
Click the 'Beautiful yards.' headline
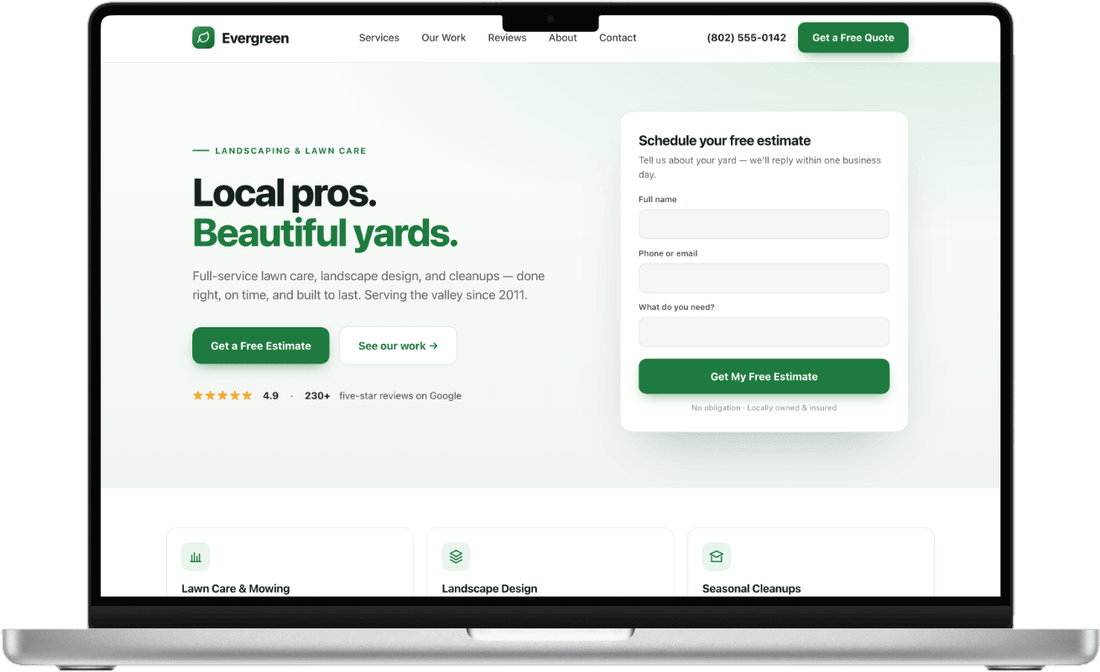[325, 234]
